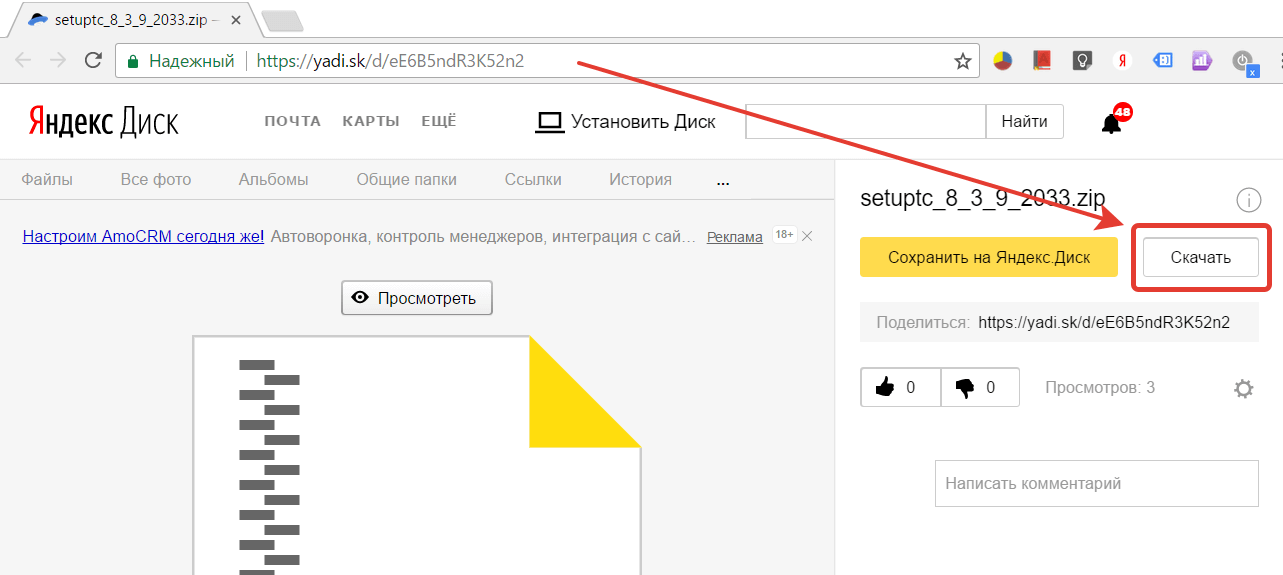Screen dimensions: 1283x575
Task: Switch to the Файлы tab
Action: tap(47, 180)
